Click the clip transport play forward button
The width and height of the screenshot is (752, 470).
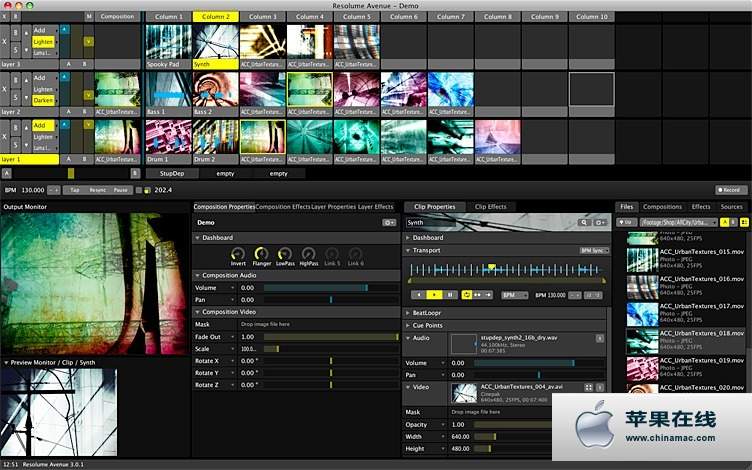(x=434, y=295)
